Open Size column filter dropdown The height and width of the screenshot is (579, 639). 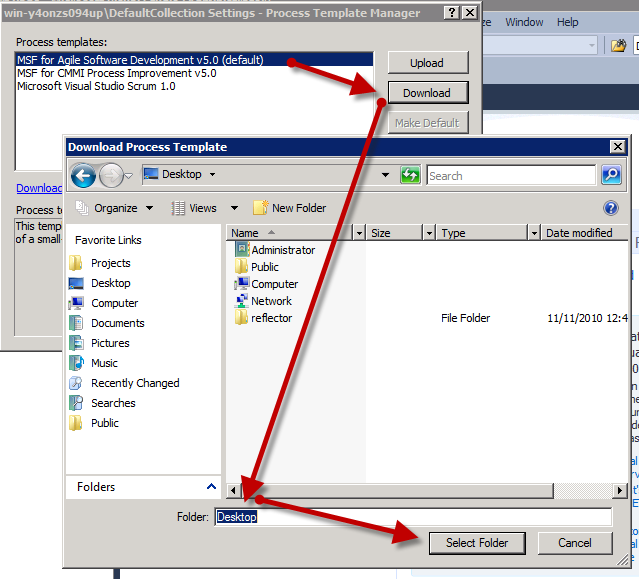(x=429, y=233)
